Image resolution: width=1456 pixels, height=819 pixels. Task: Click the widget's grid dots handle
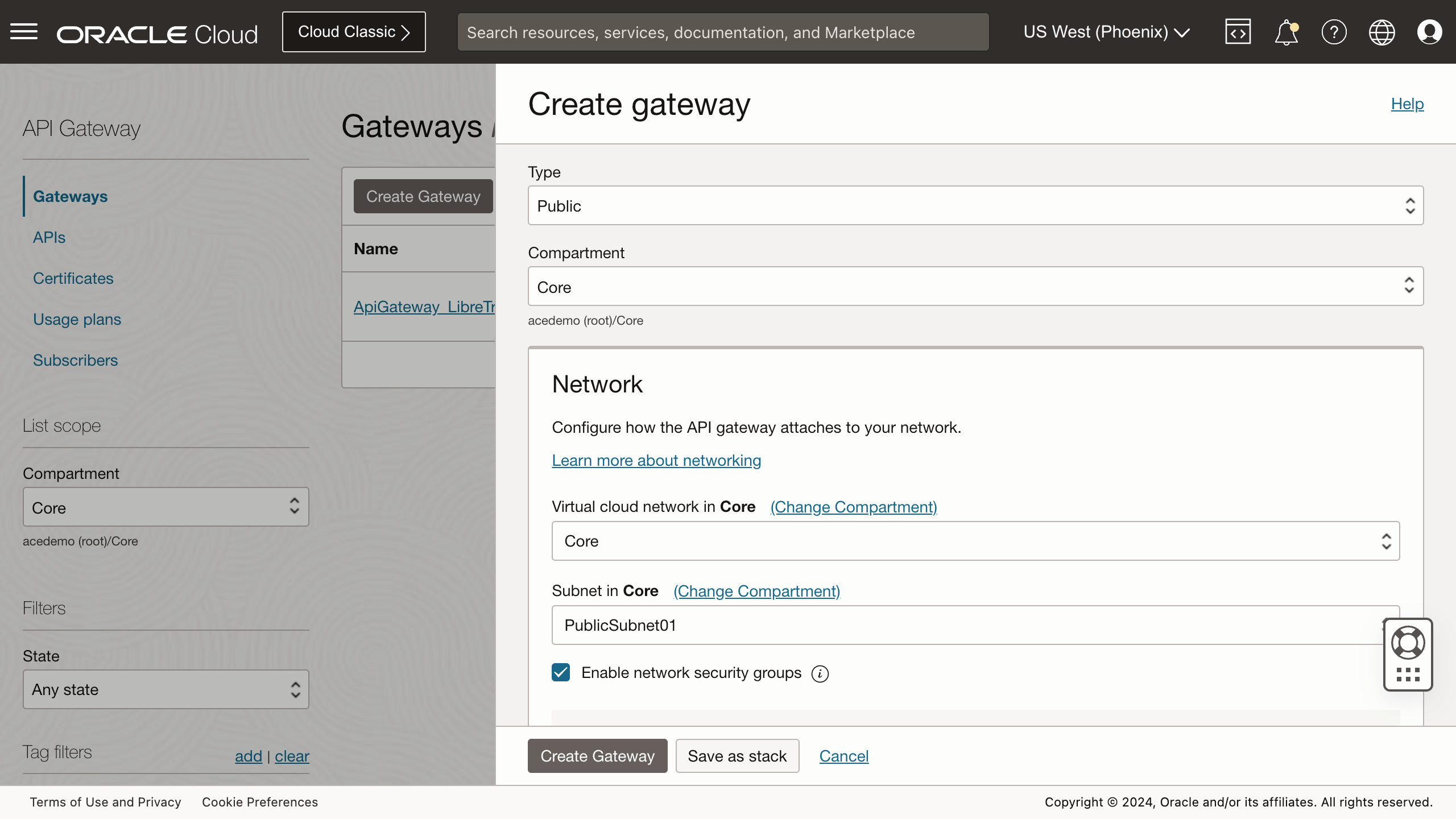tap(1408, 675)
